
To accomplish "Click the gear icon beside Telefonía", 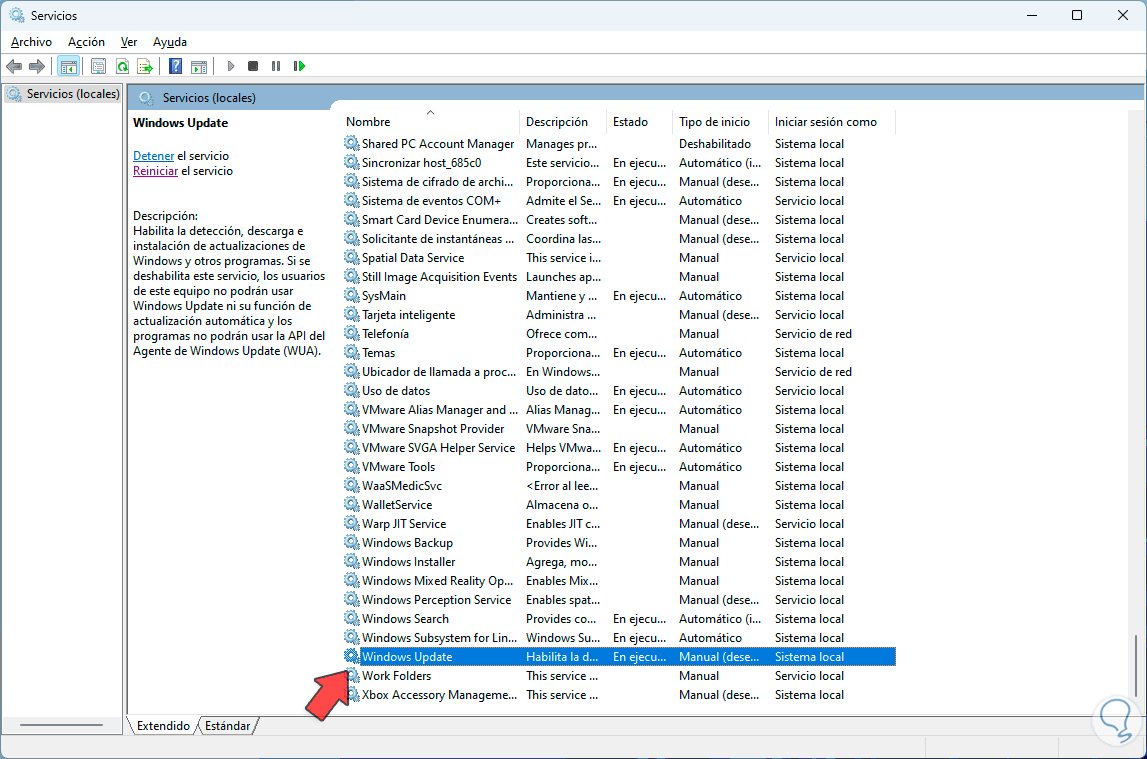I will (352, 333).
